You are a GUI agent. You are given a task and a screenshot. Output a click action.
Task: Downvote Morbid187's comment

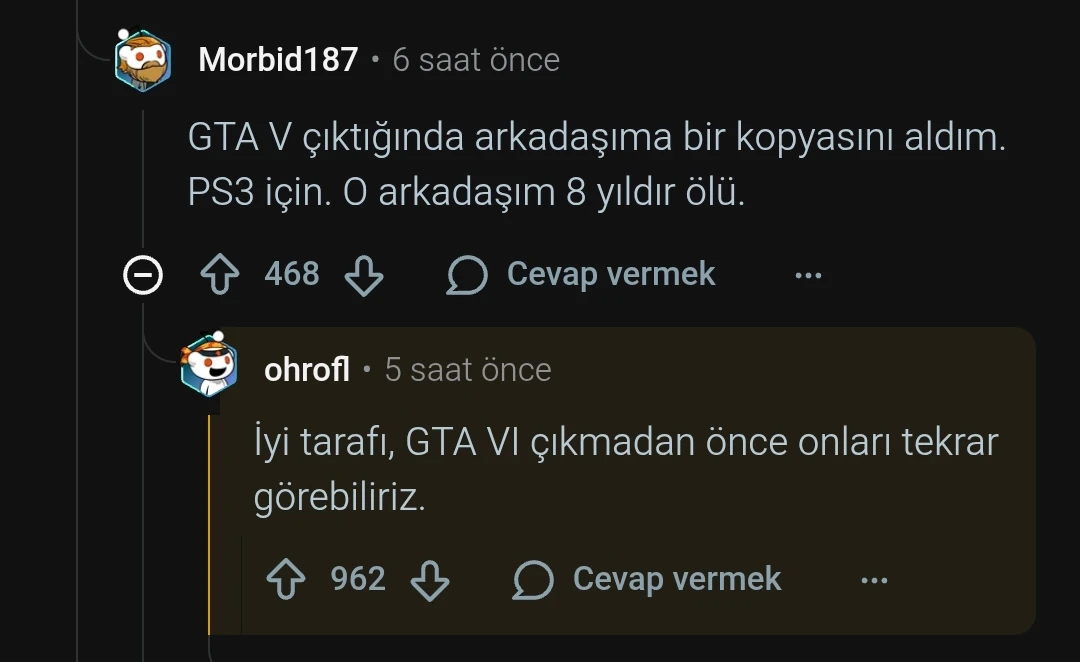click(364, 275)
